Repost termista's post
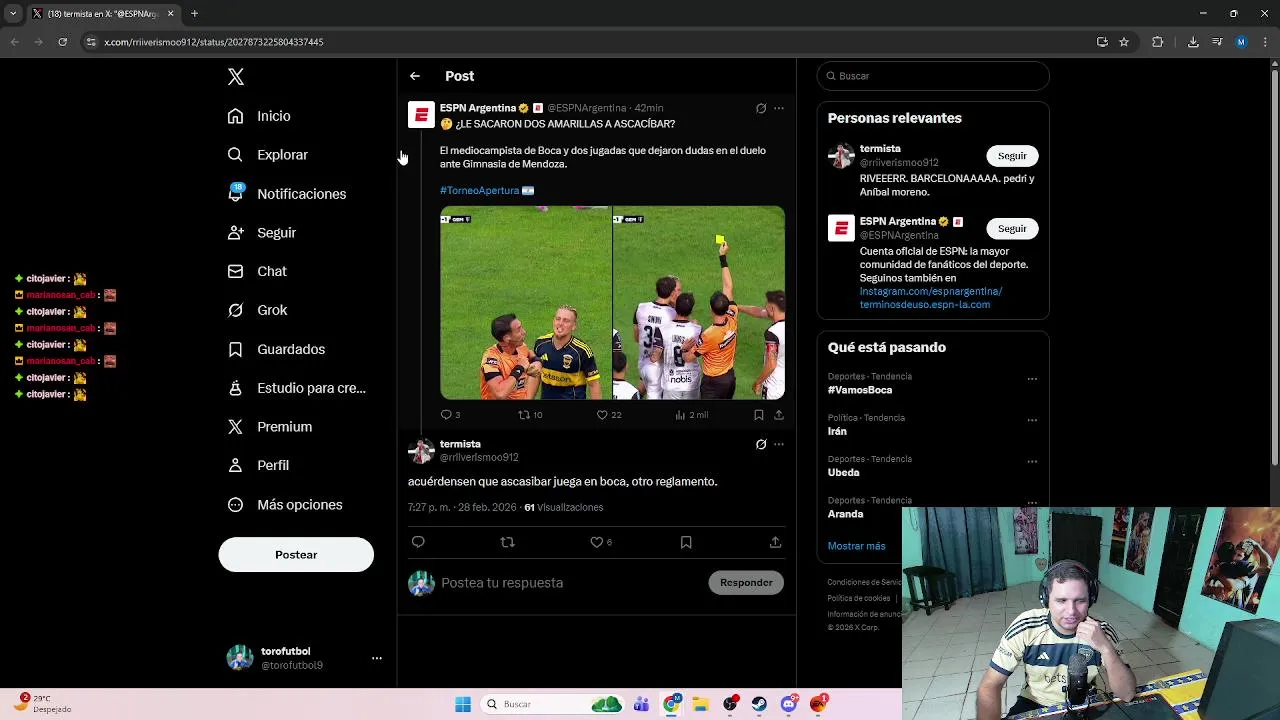The height and width of the screenshot is (720, 1280). pyautogui.click(x=507, y=542)
